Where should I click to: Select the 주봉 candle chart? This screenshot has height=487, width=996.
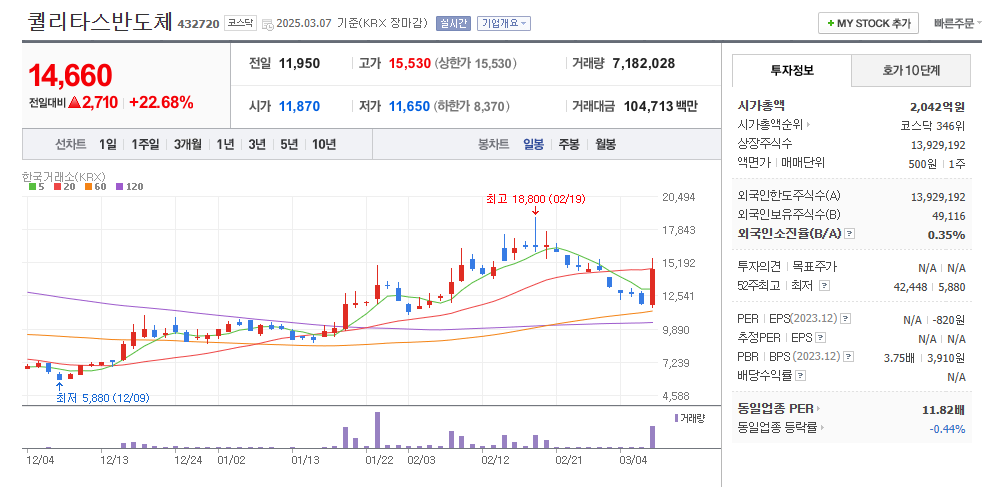point(569,144)
